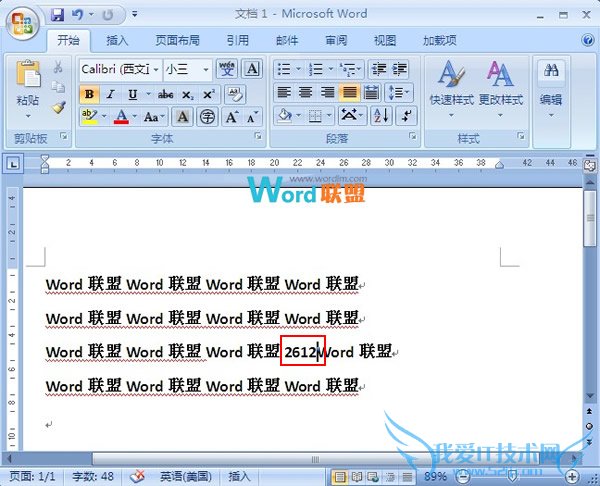Toggle Italic formatting
The image size is (600, 486).
pos(111,94)
